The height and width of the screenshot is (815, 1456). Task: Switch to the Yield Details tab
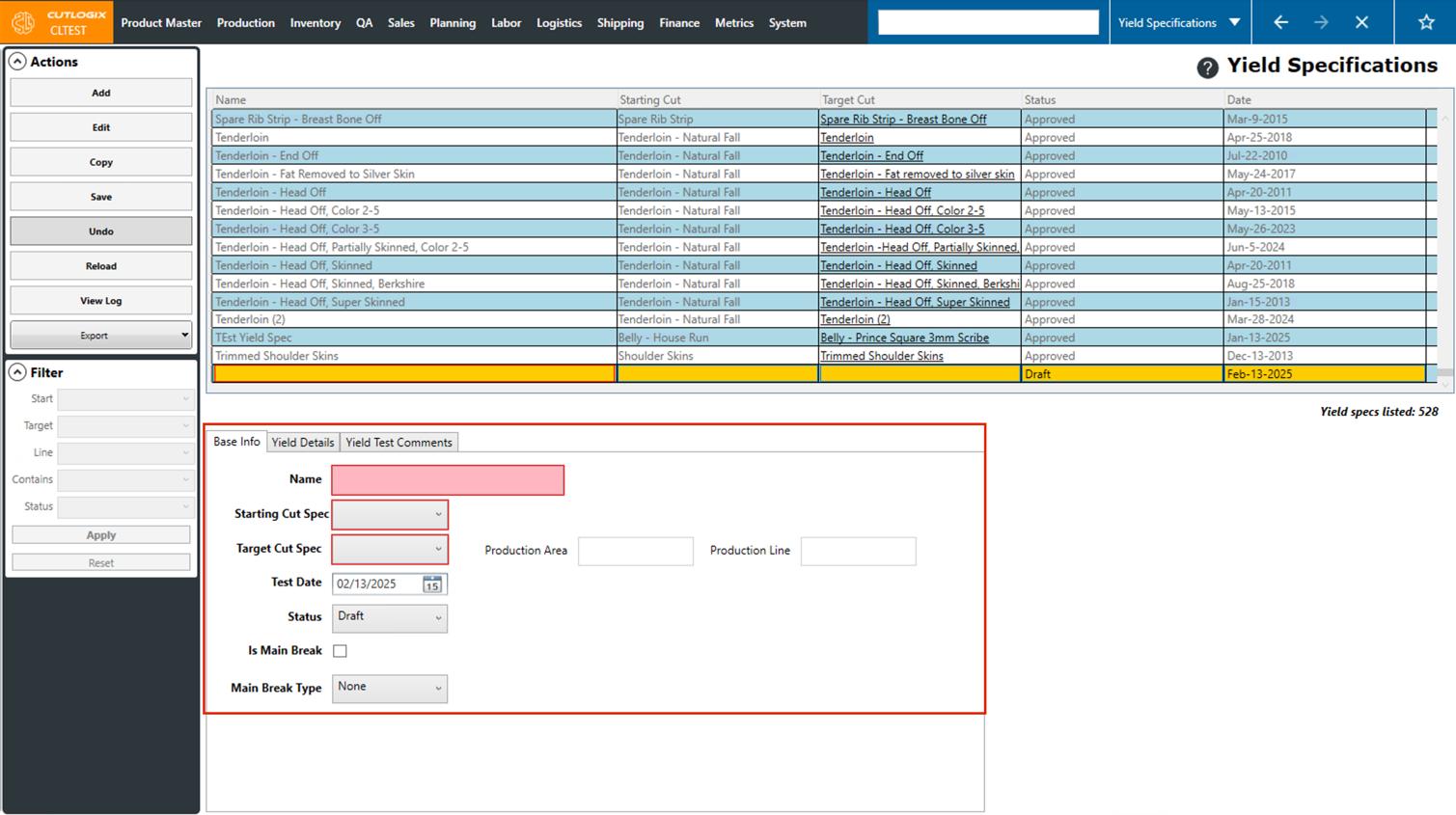tap(302, 443)
